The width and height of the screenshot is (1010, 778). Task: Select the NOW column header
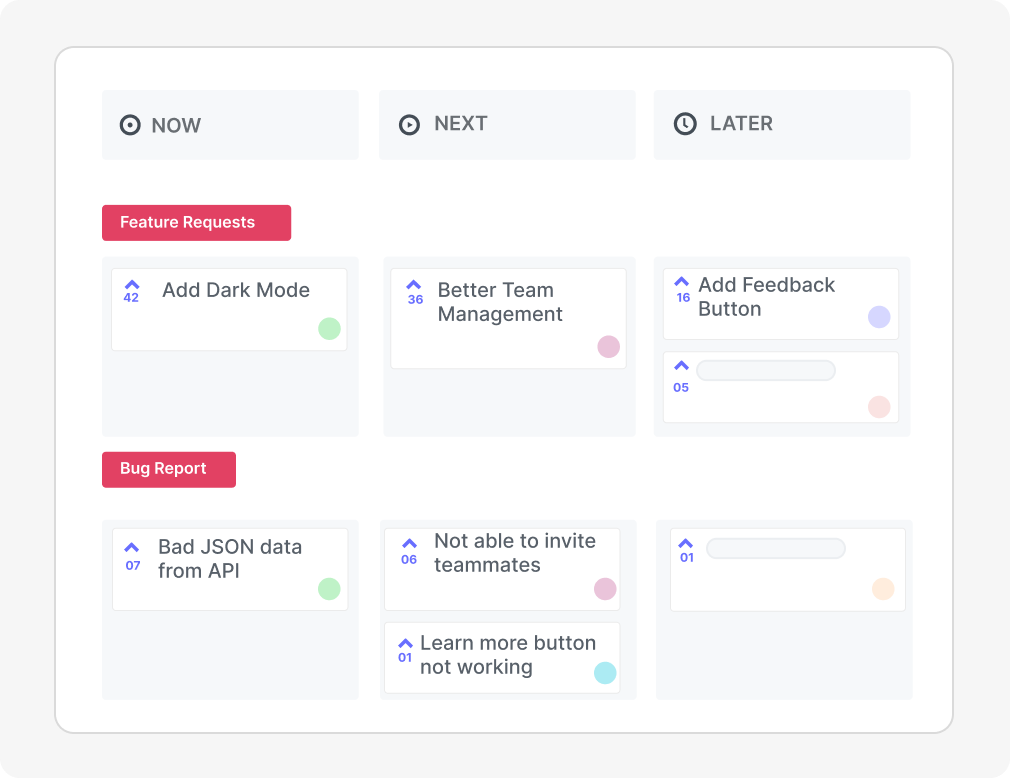point(230,125)
